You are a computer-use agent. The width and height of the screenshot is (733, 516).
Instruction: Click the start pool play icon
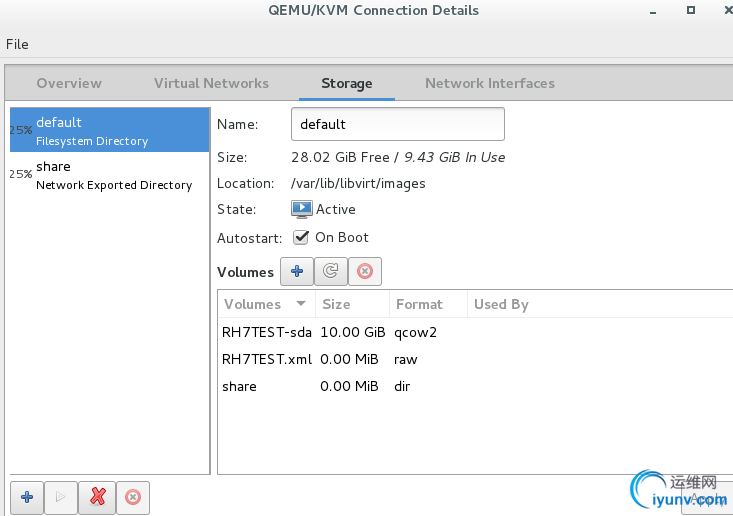(61, 497)
